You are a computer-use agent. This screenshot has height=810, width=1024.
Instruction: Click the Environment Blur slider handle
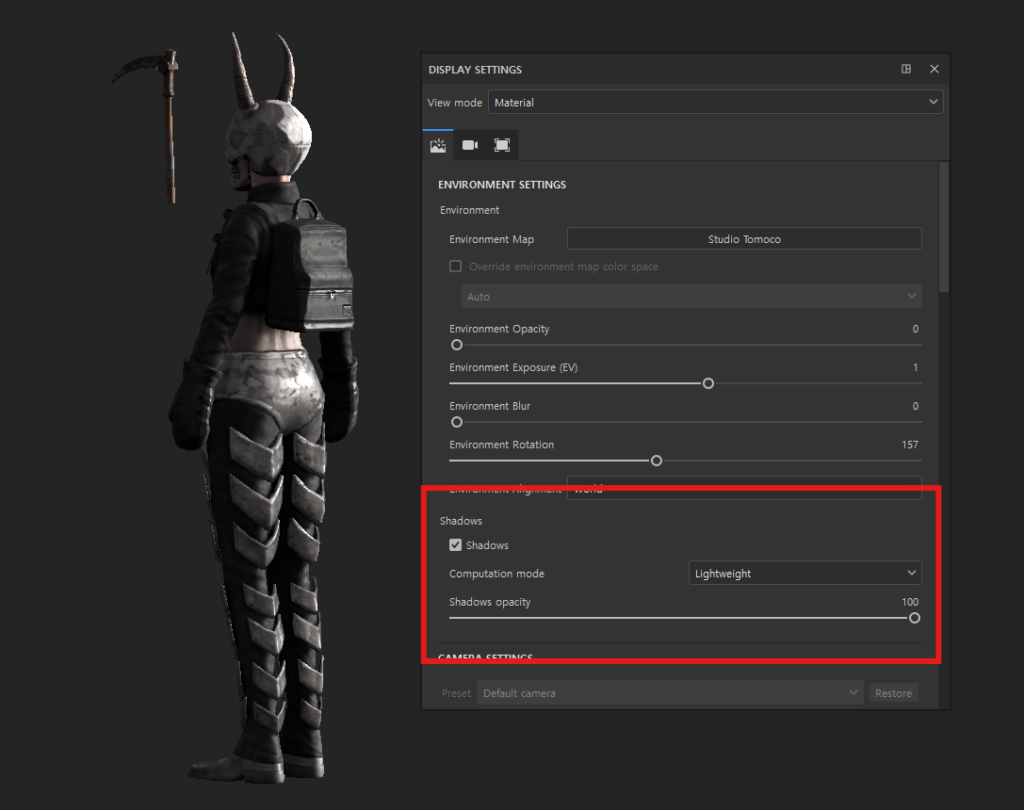(x=457, y=422)
